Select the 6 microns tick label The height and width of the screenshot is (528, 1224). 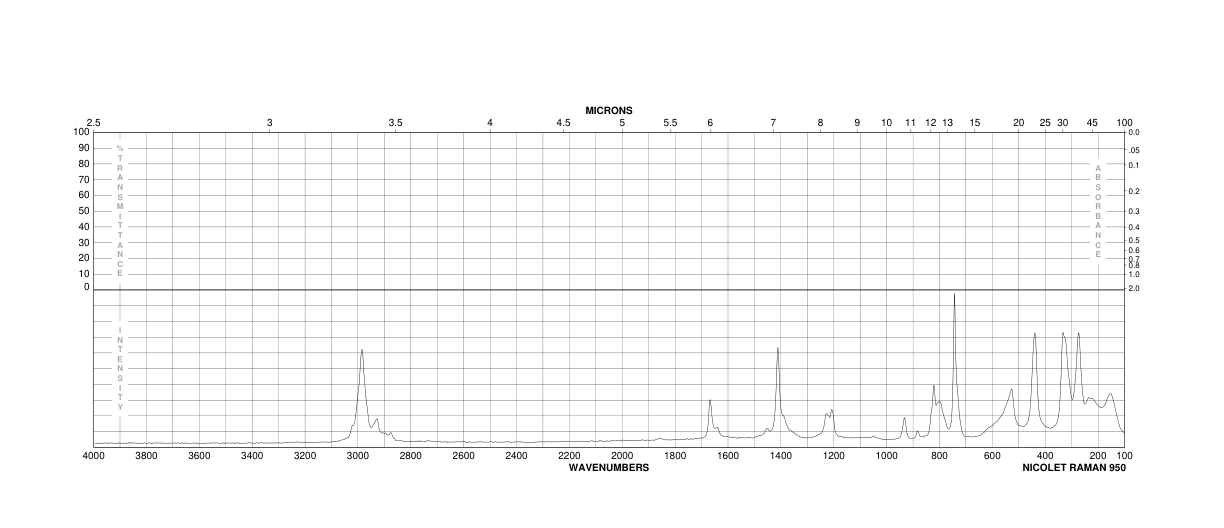pyautogui.click(x=710, y=123)
